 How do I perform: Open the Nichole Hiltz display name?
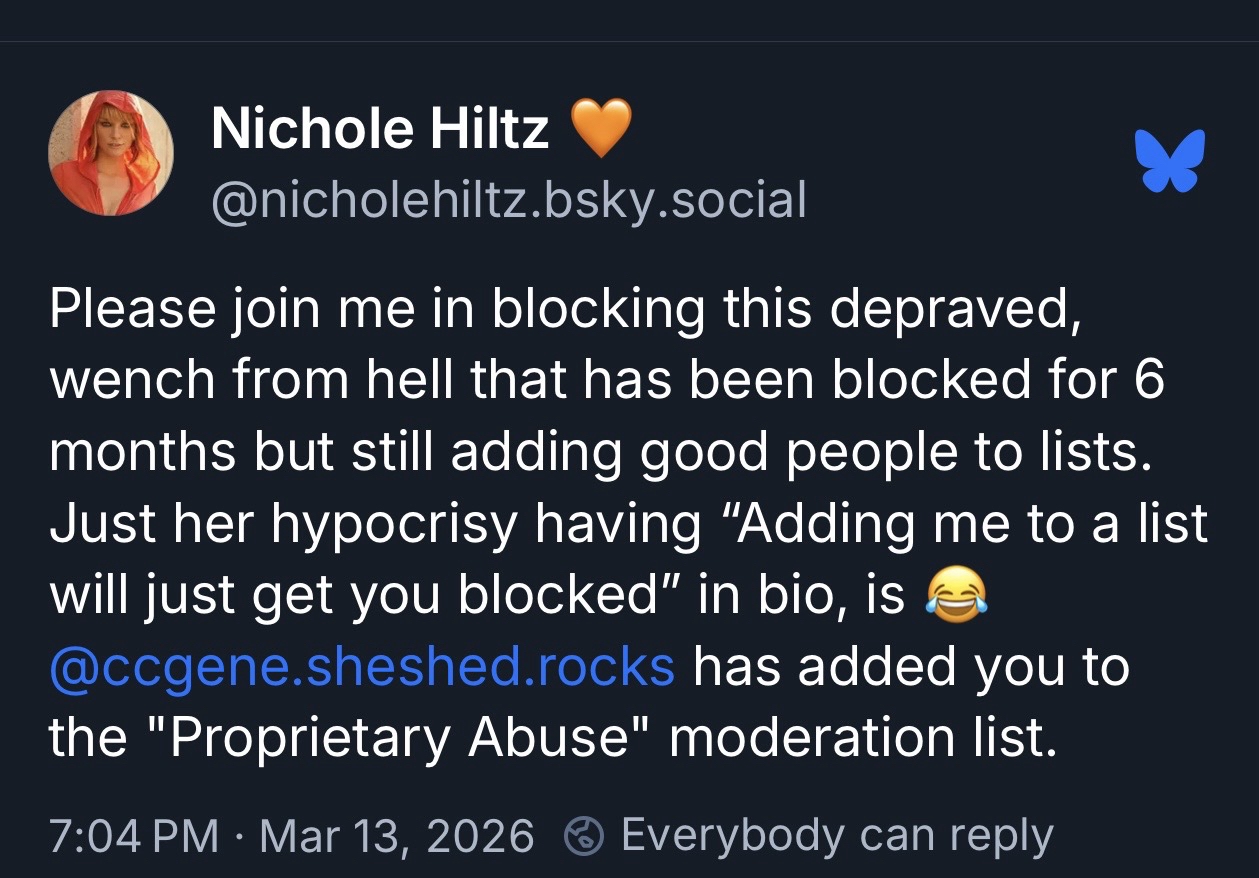point(380,129)
